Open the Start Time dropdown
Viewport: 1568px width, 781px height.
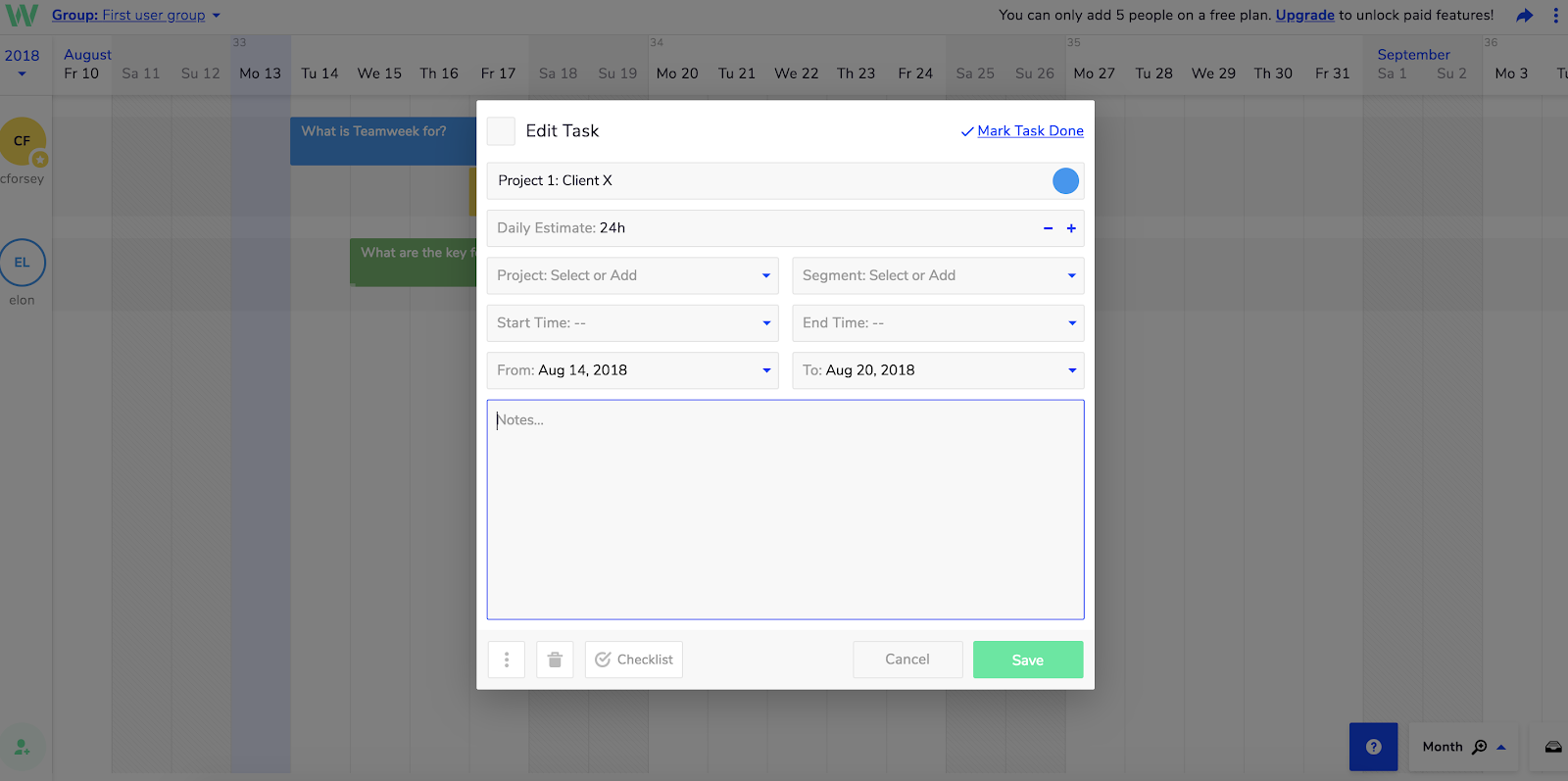[633, 323]
